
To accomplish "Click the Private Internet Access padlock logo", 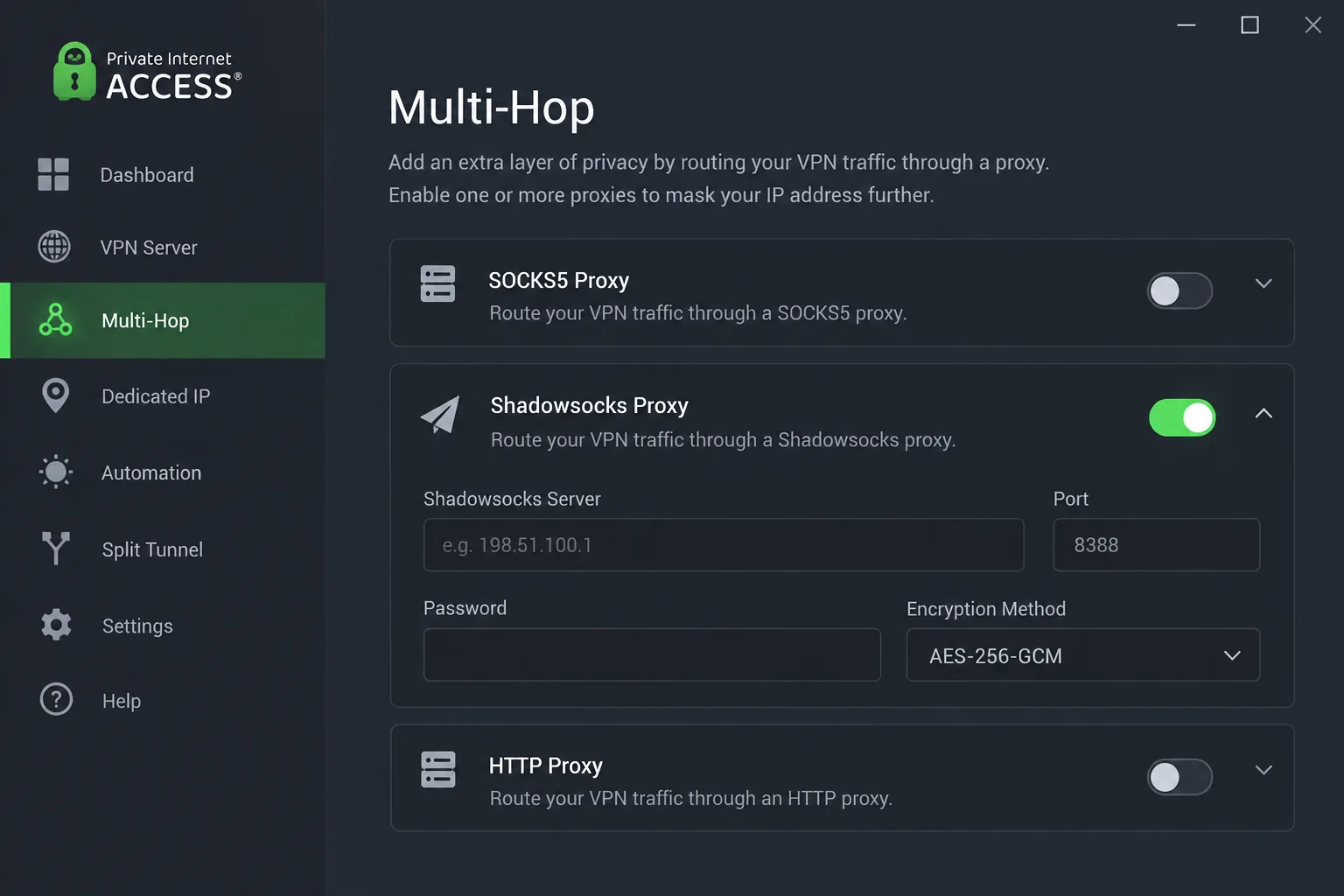I will tap(74, 72).
